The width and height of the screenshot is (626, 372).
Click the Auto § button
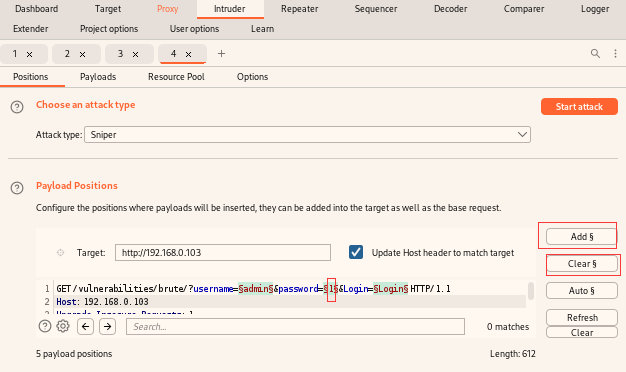click(582, 291)
